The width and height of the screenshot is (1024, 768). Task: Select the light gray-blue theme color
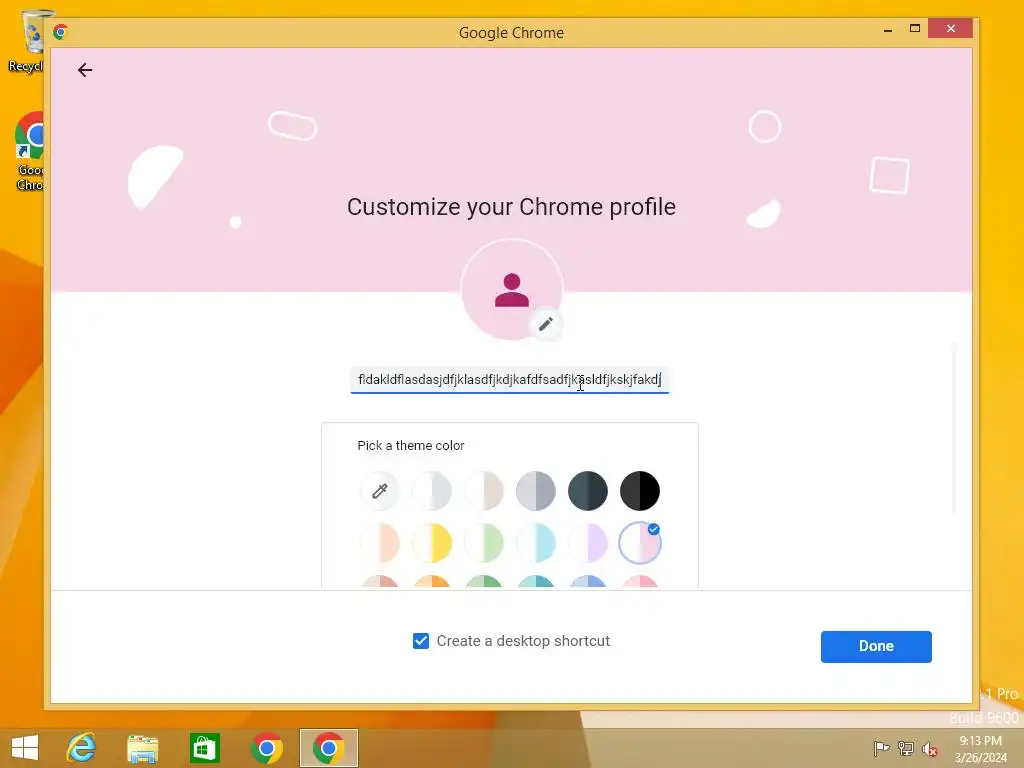[x=432, y=490]
